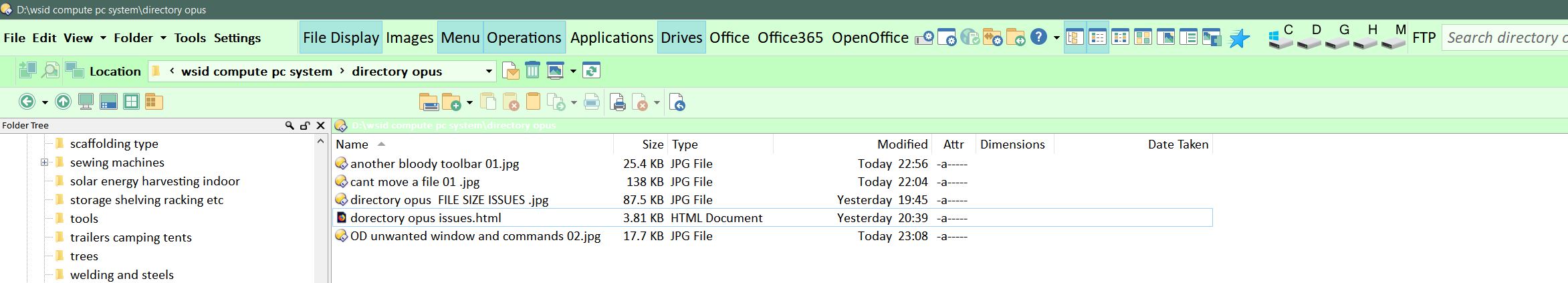Screen dimensions: 1568x283
Task: Open drive M
Action: pyautogui.click(x=1393, y=37)
